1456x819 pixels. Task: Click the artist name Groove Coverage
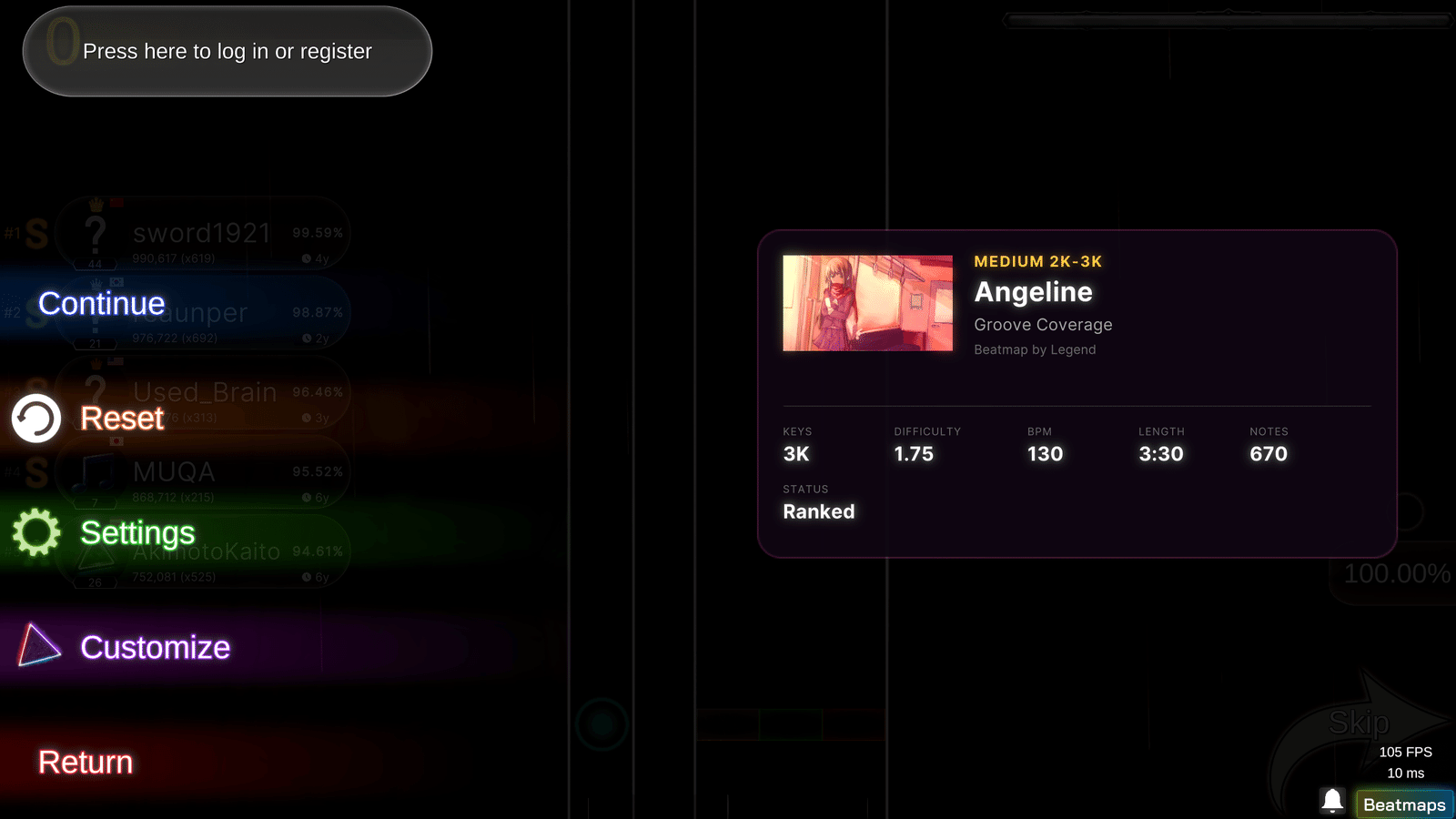[x=1043, y=325]
